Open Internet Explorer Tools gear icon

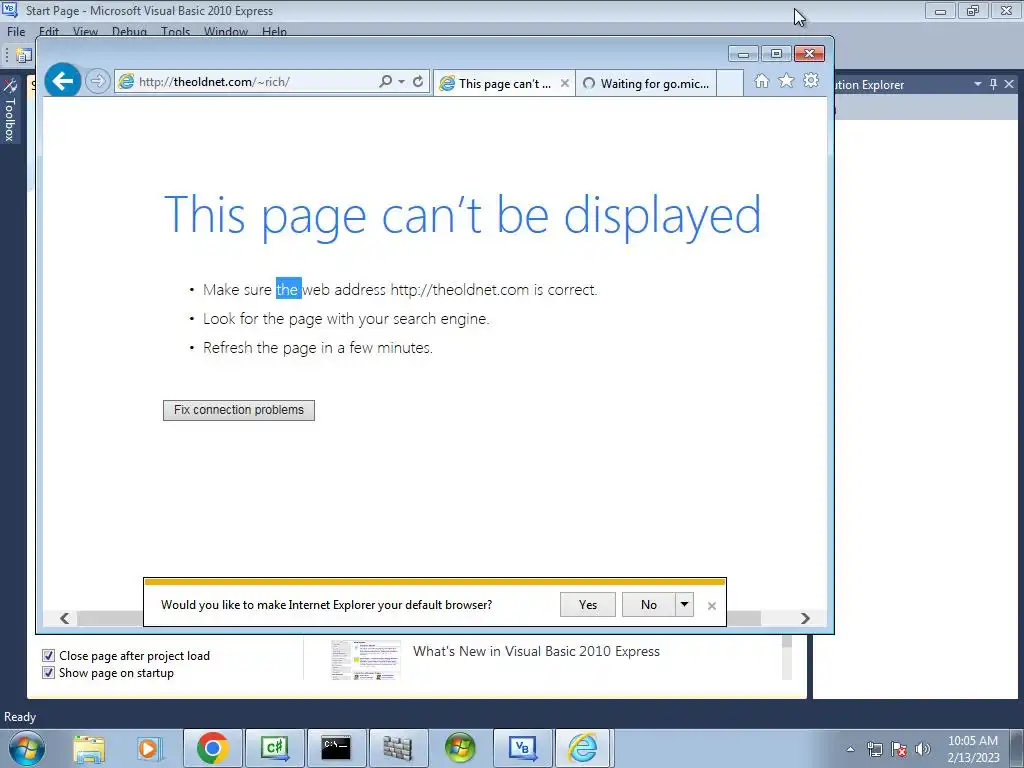[x=811, y=81]
